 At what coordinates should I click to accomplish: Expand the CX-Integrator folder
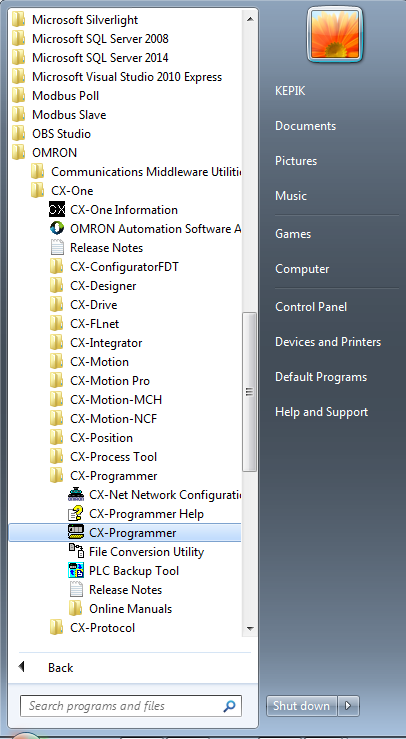pos(96,343)
